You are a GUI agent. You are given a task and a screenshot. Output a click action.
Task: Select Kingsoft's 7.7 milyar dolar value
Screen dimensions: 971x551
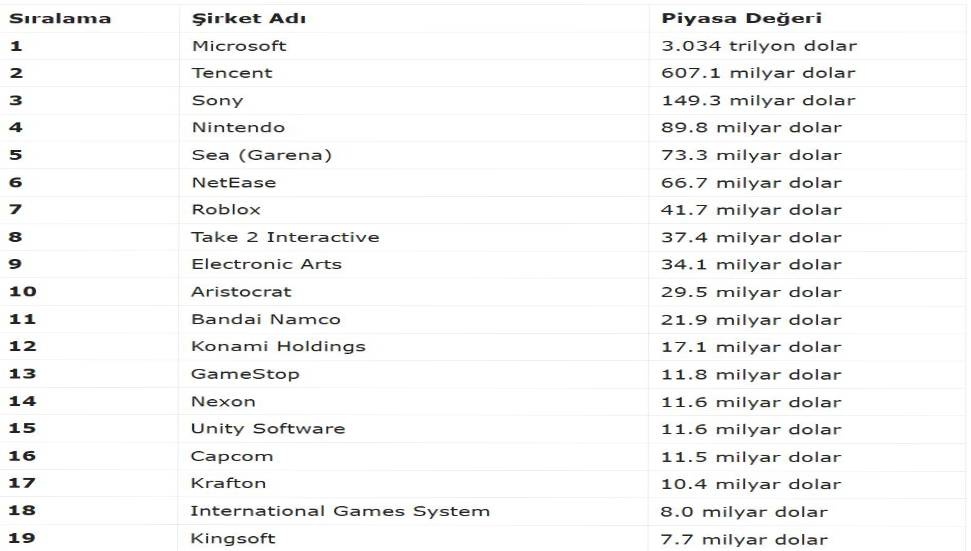(x=744, y=539)
